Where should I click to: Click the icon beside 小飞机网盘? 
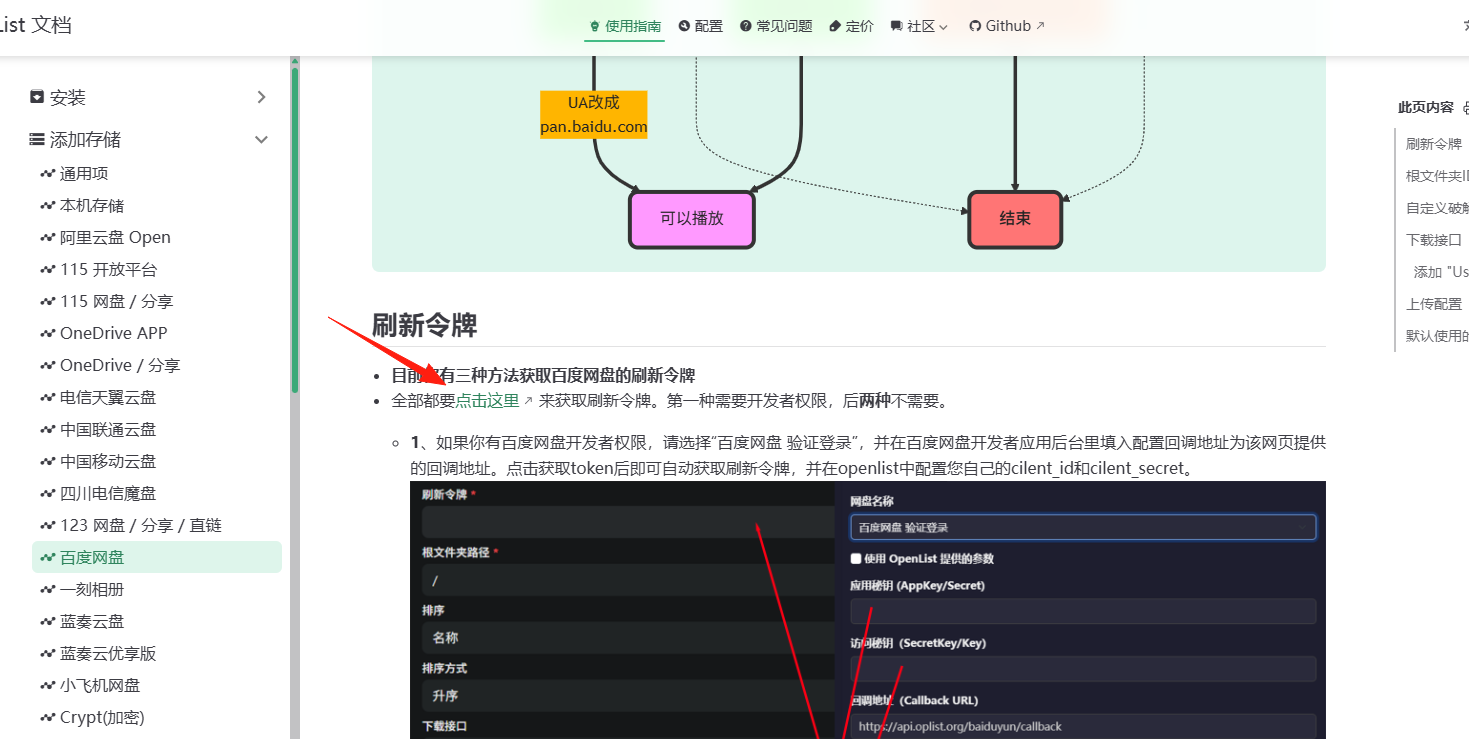[x=47, y=686]
